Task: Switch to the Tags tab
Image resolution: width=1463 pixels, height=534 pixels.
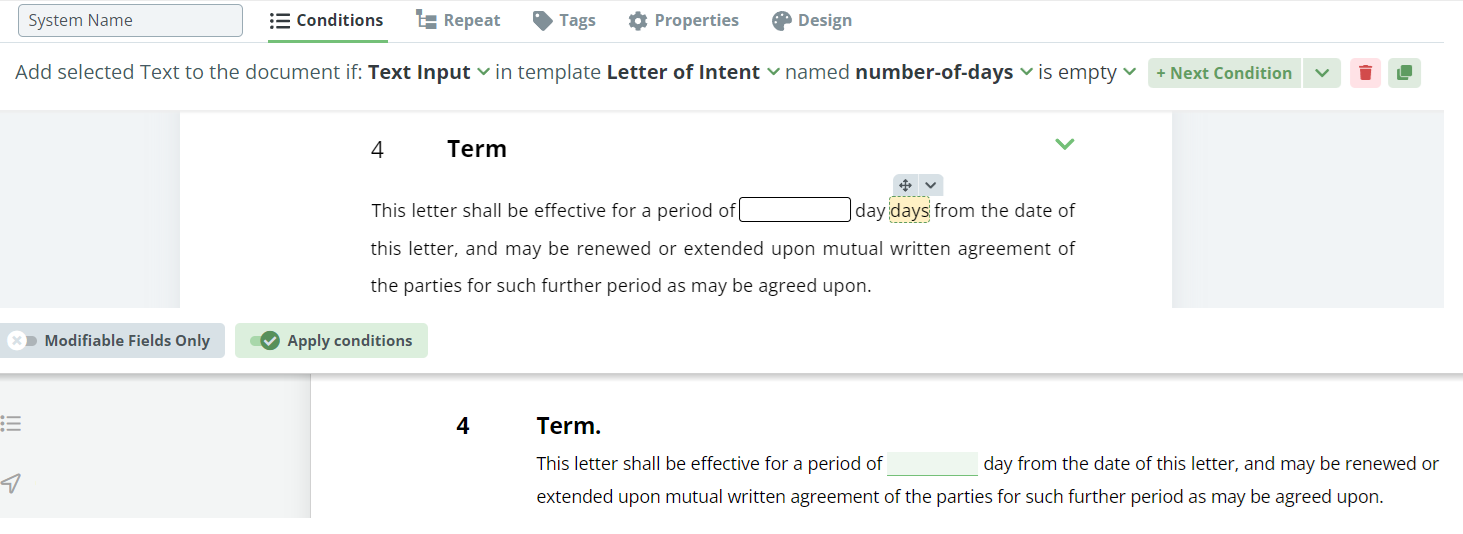Action: pyautogui.click(x=564, y=20)
